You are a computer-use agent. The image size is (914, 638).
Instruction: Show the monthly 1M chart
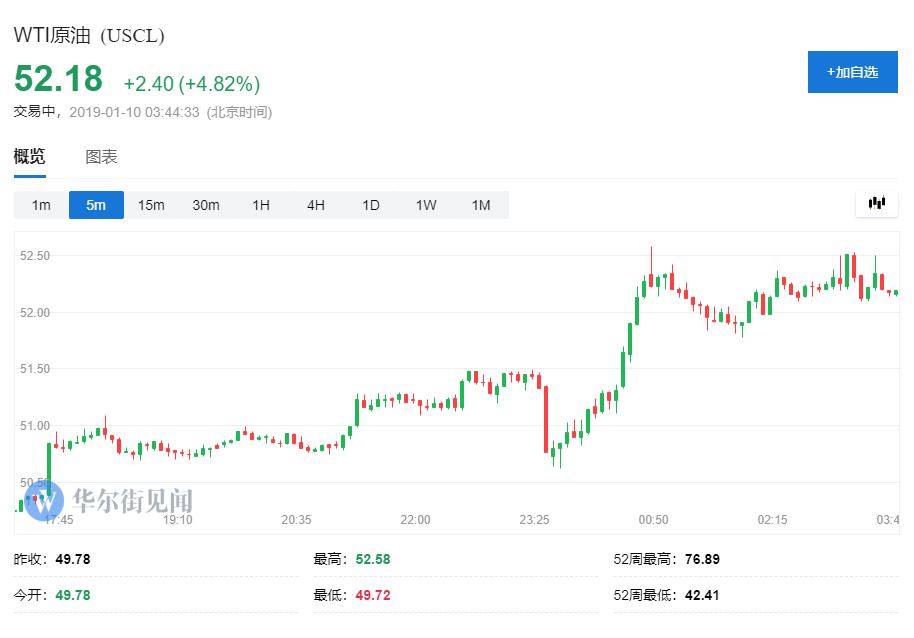[481, 205]
